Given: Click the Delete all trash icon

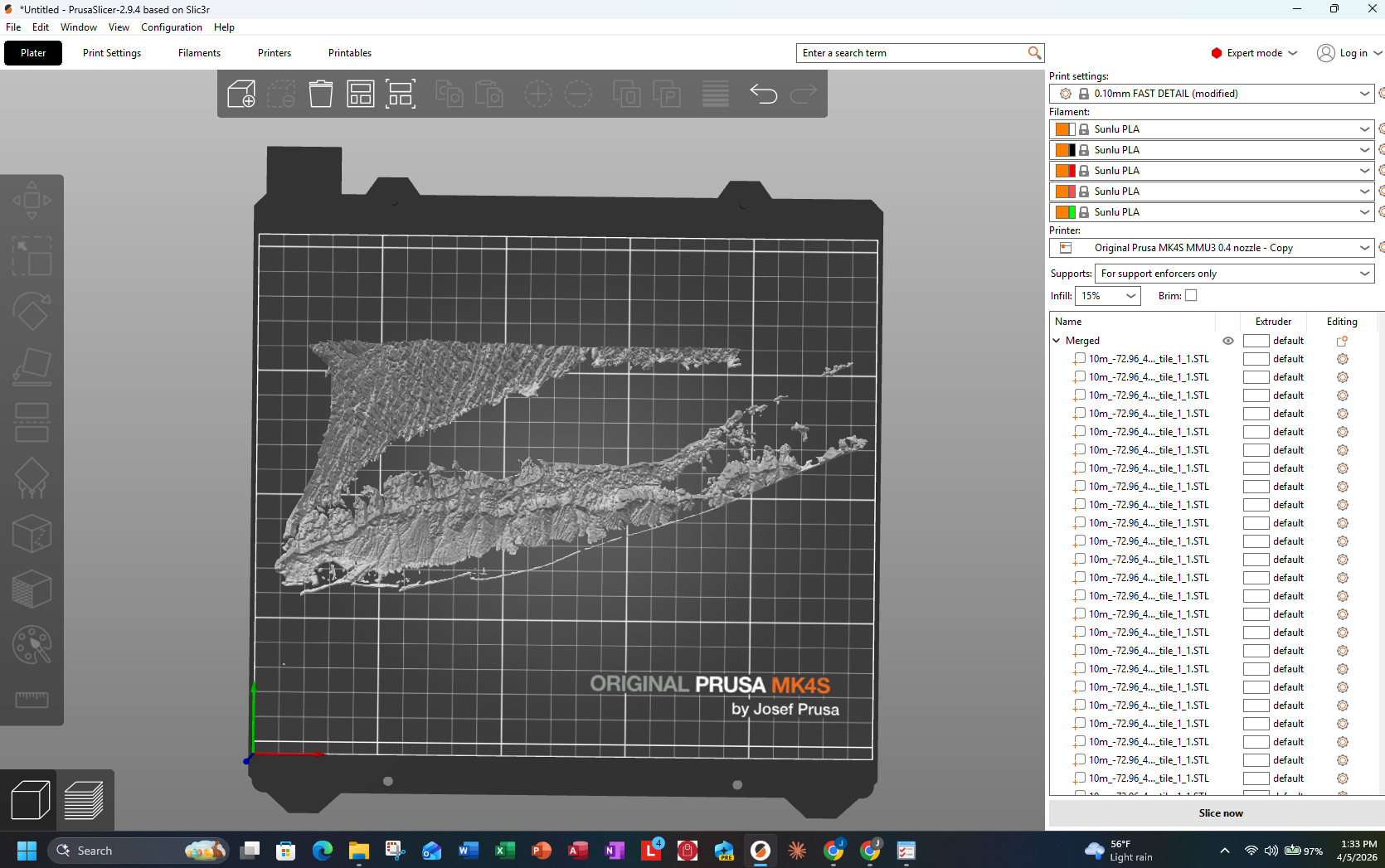Looking at the screenshot, I should click(321, 94).
